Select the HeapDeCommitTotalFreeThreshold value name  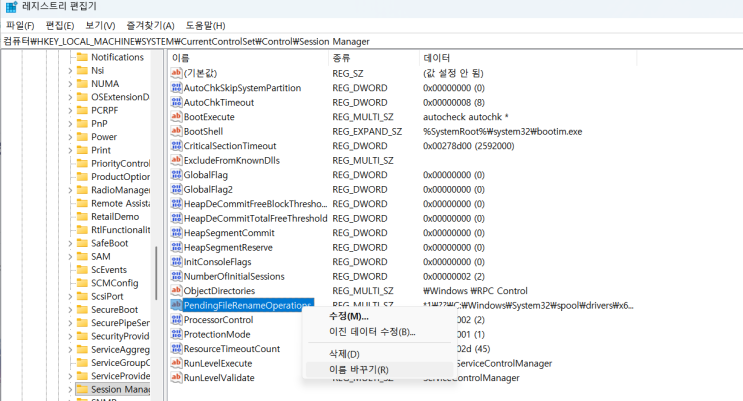tap(255, 219)
